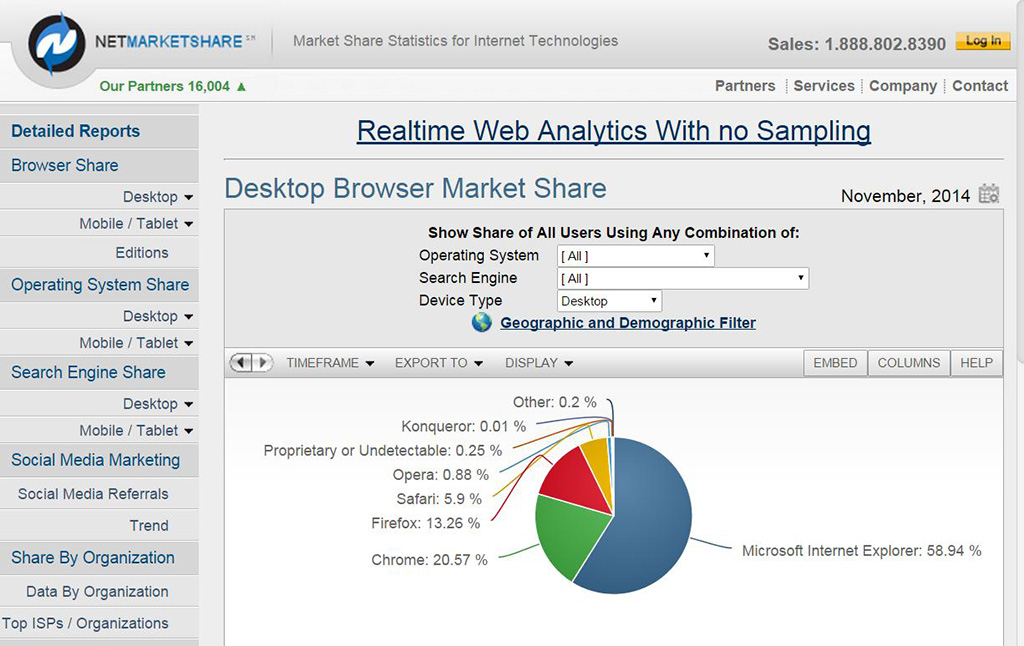Click the EMBED button

tap(835, 363)
